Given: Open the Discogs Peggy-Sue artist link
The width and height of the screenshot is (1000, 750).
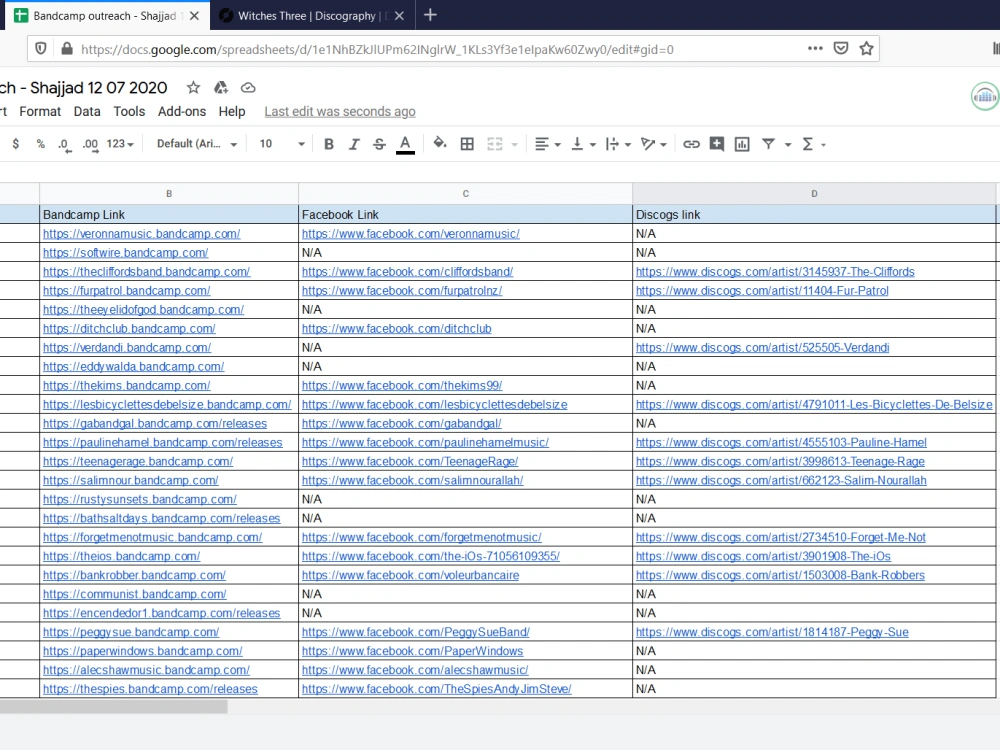Looking at the screenshot, I should click(772, 632).
